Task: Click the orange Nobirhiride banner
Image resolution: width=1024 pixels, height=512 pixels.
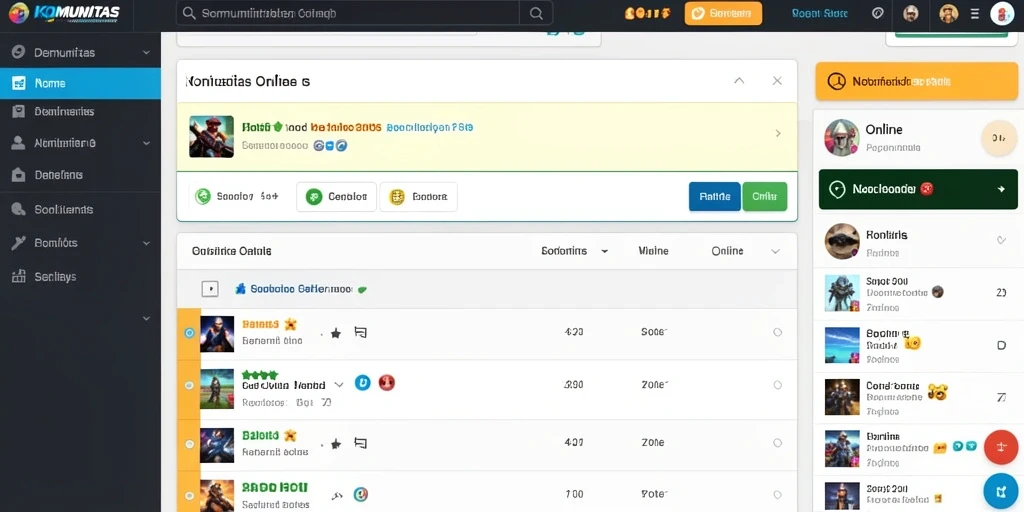Action: pos(916,81)
